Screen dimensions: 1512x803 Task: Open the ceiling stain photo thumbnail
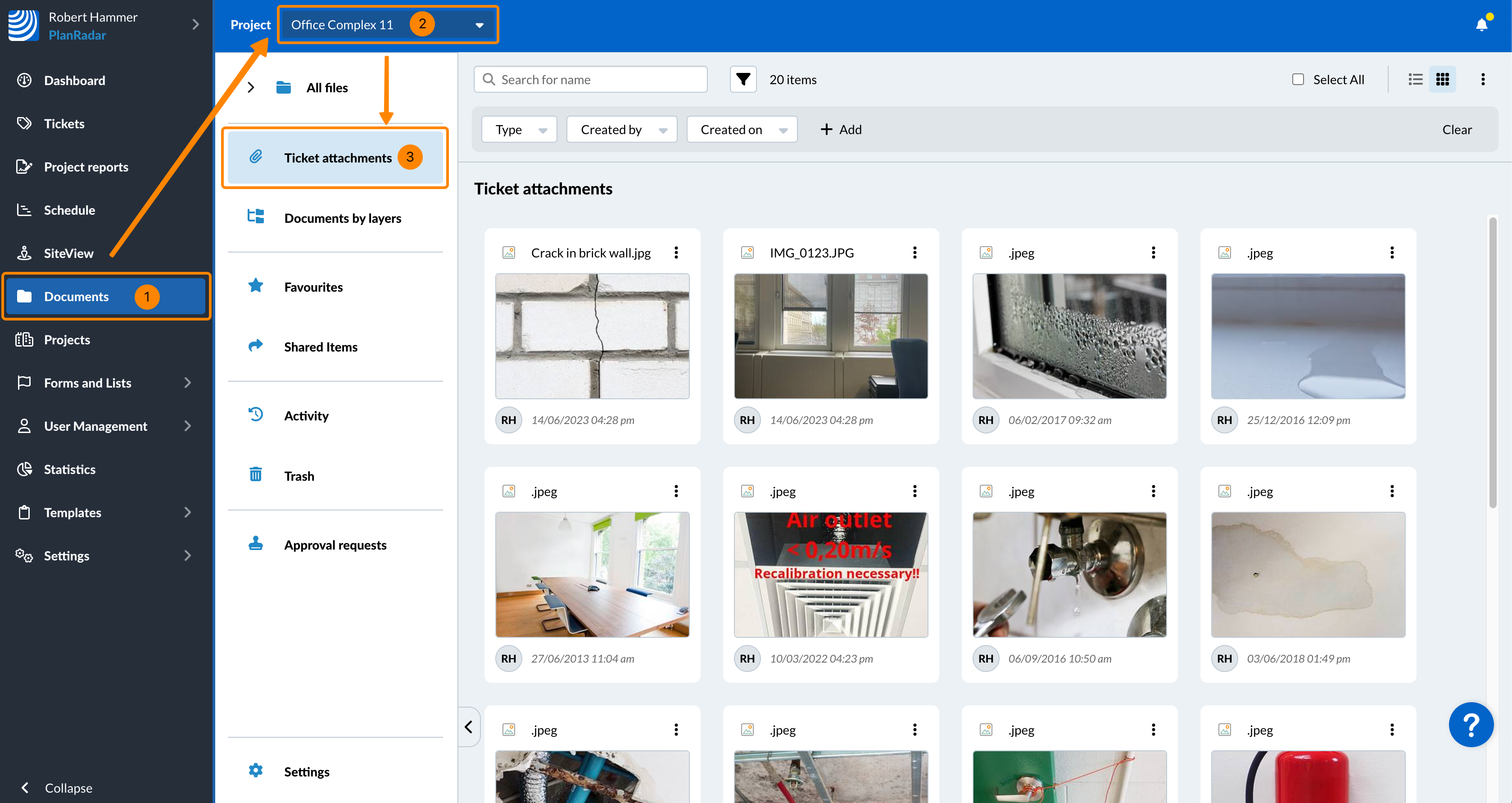pos(1308,575)
